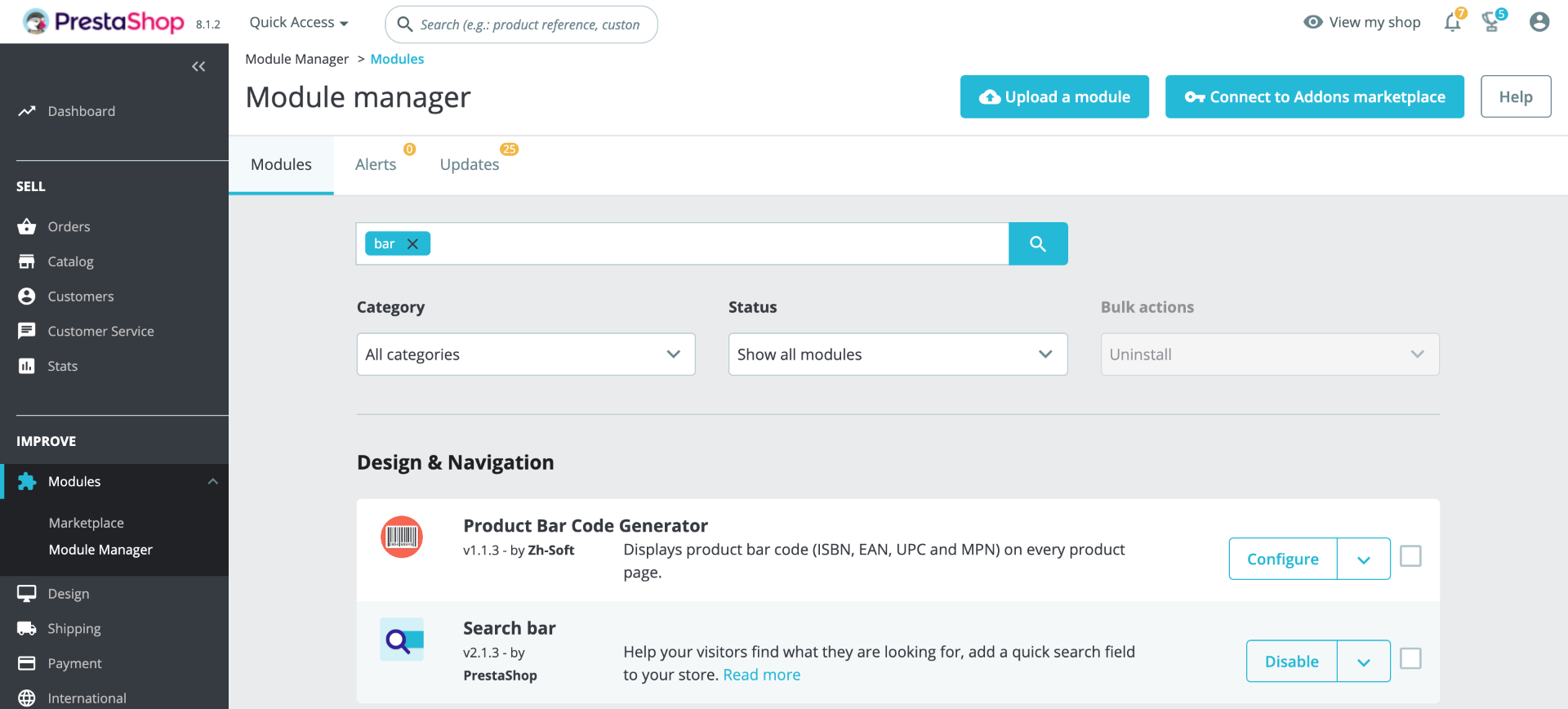Click inside the module search field
Viewport: 1568px width, 709px height.
[719, 243]
